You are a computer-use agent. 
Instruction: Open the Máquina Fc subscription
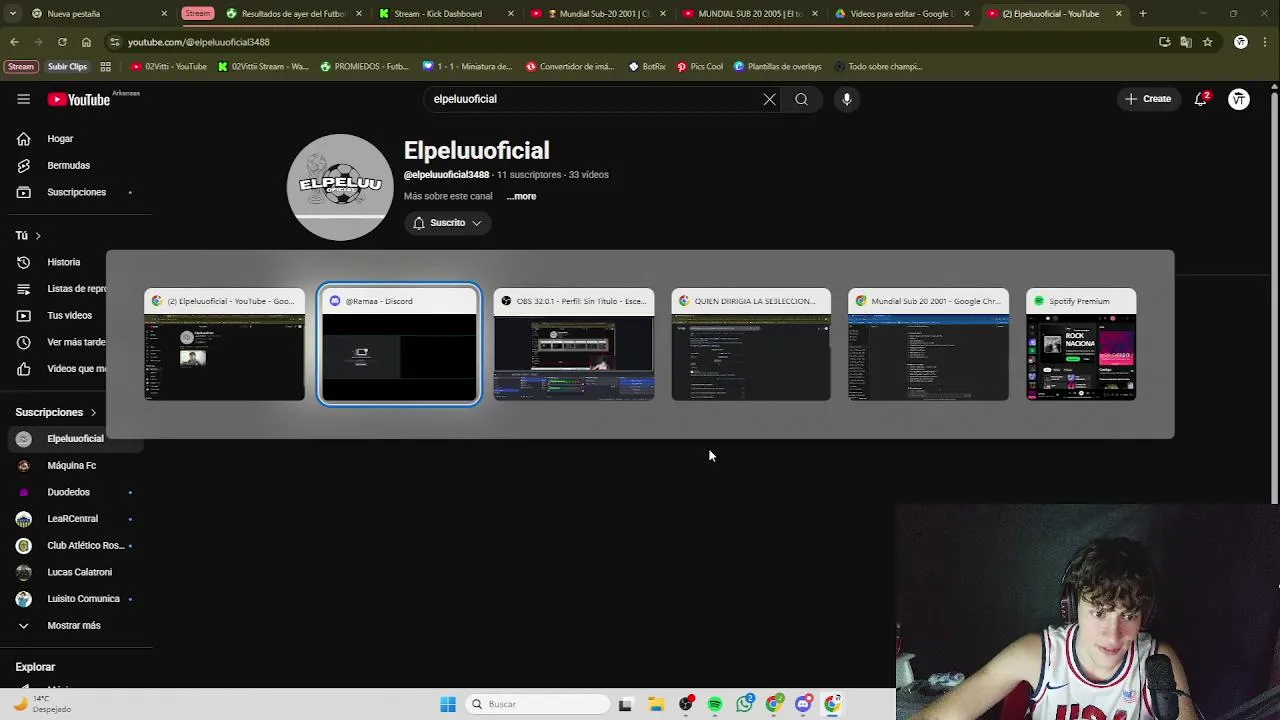click(71, 465)
